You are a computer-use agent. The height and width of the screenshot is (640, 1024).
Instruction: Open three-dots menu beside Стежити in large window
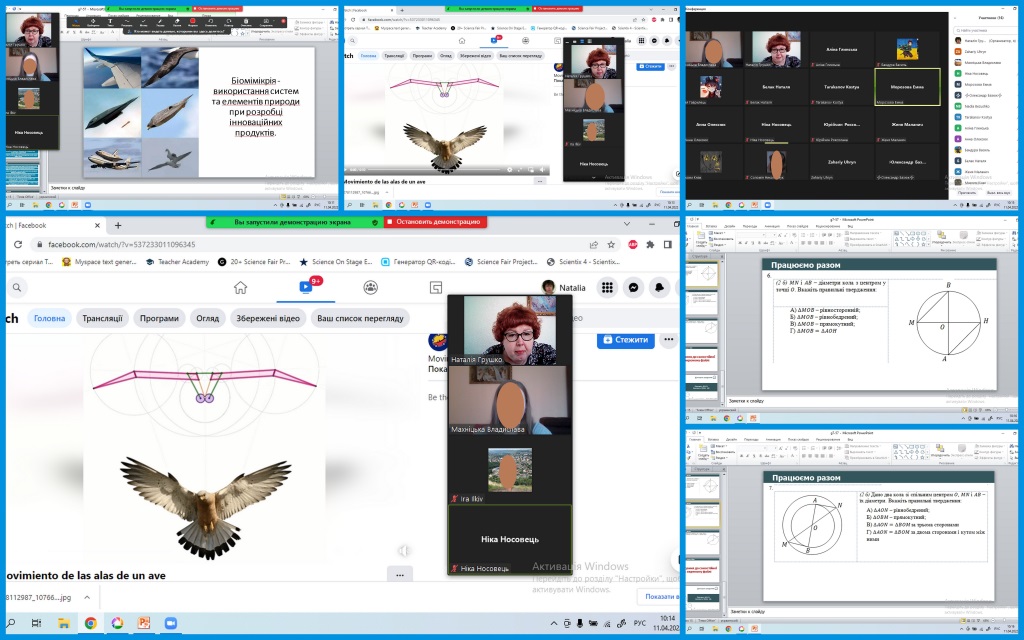[x=668, y=340]
